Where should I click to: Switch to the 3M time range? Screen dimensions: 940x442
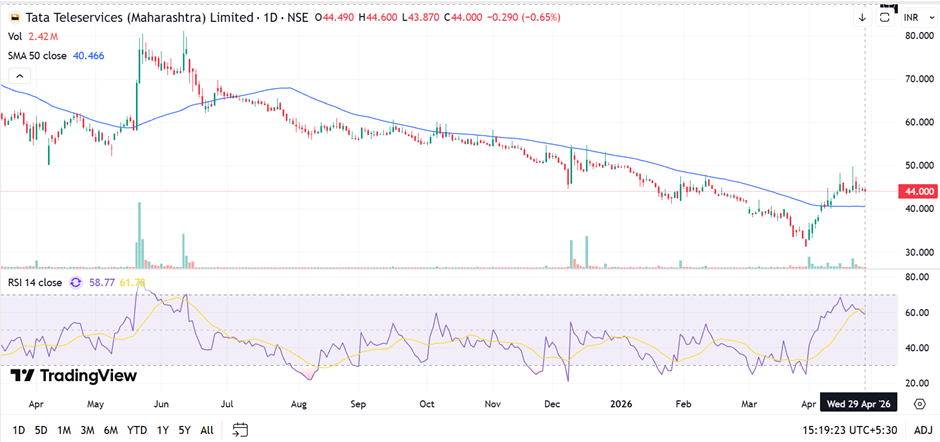tap(88, 430)
